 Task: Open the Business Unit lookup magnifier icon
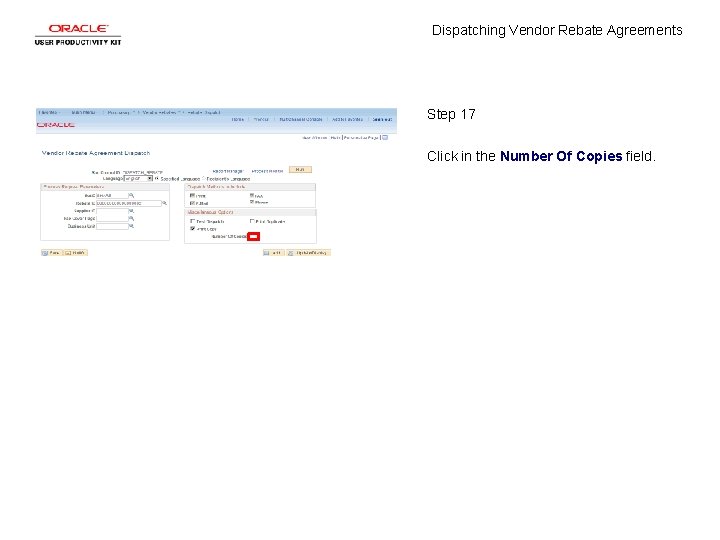pos(131,226)
